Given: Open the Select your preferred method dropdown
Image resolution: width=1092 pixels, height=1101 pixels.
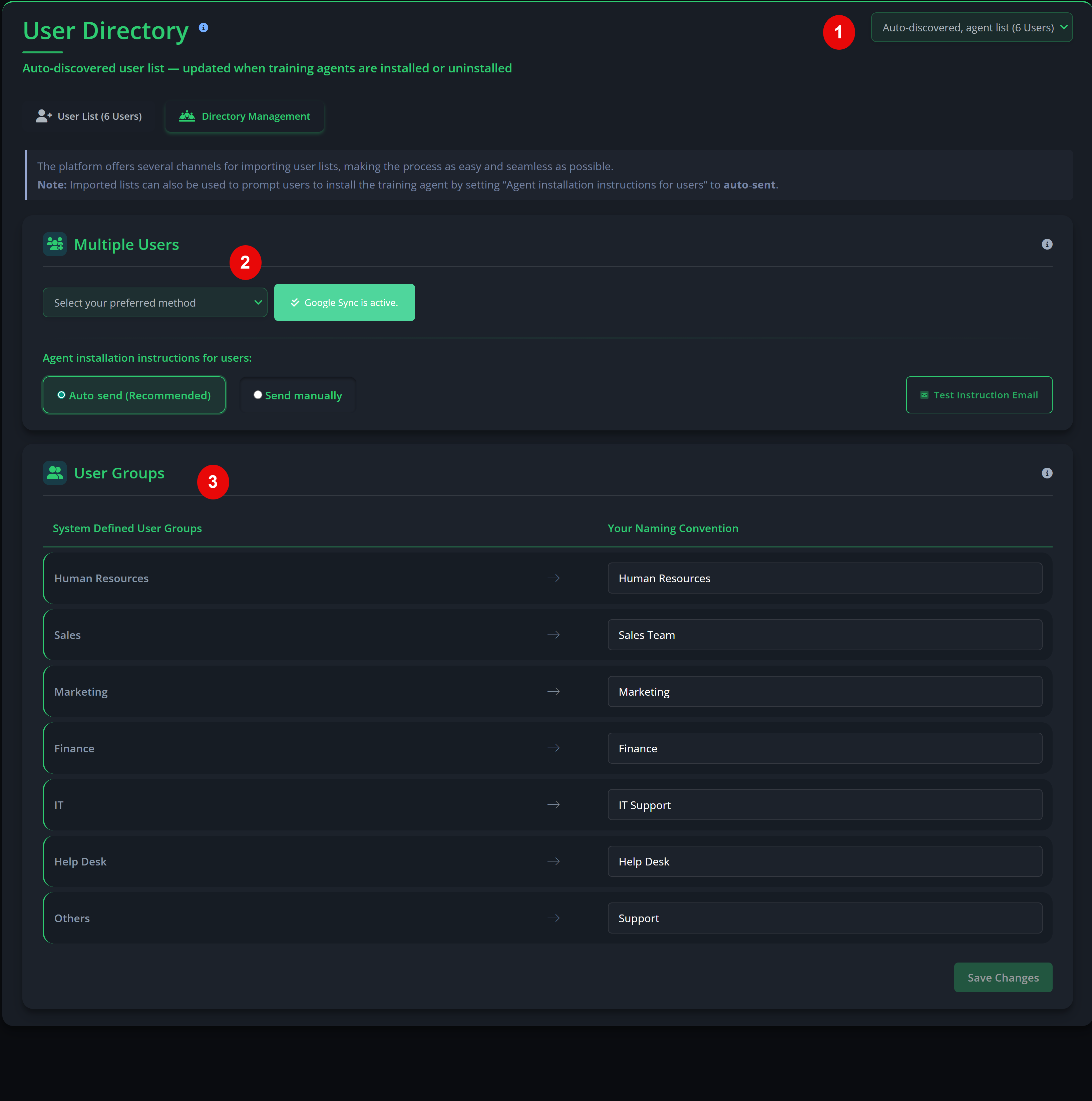Looking at the screenshot, I should [x=154, y=303].
